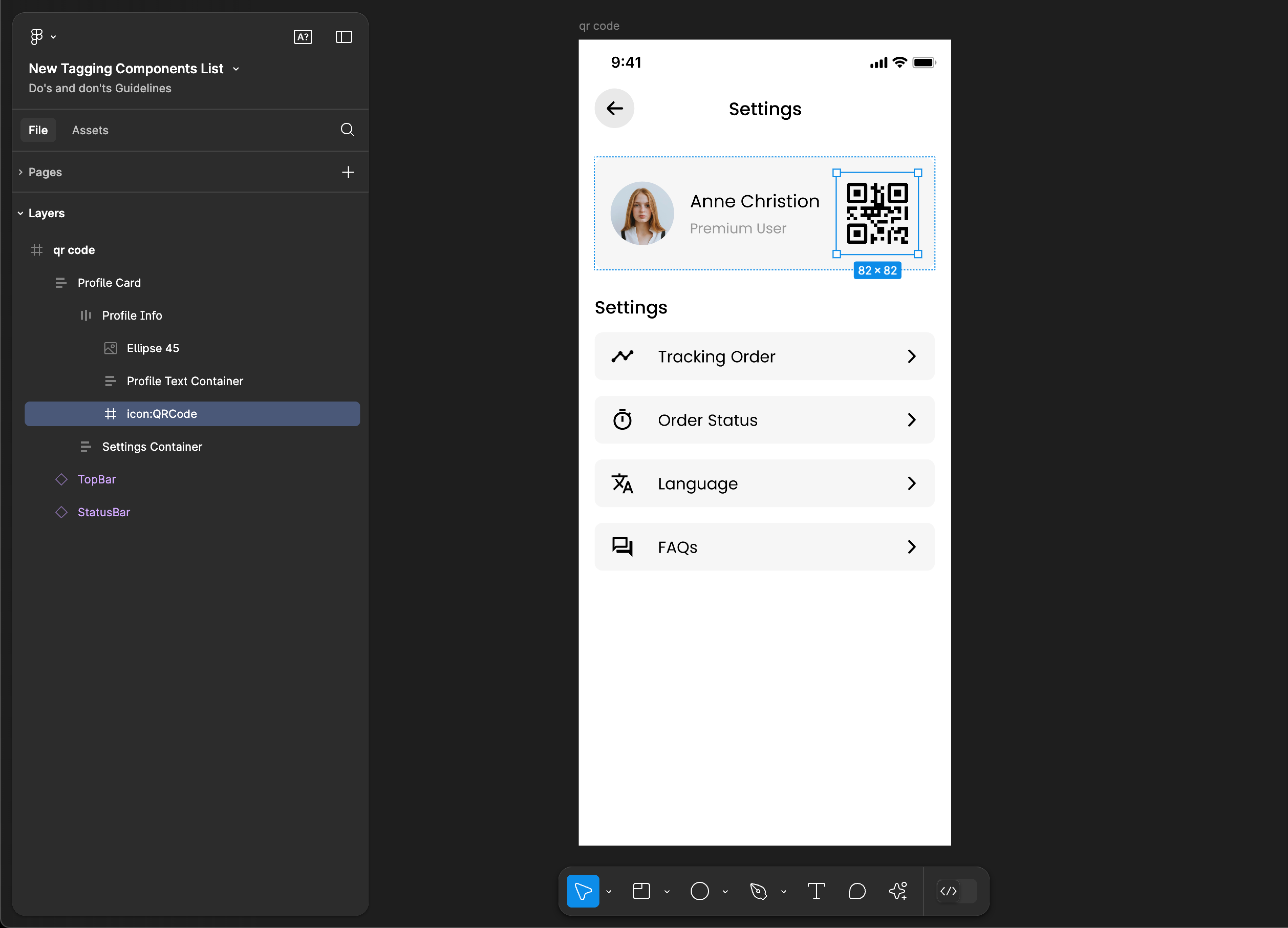Viewport: 1288px width, 928px height.
Task: Click the Settings header title text
Action: [x=765, y=109]
